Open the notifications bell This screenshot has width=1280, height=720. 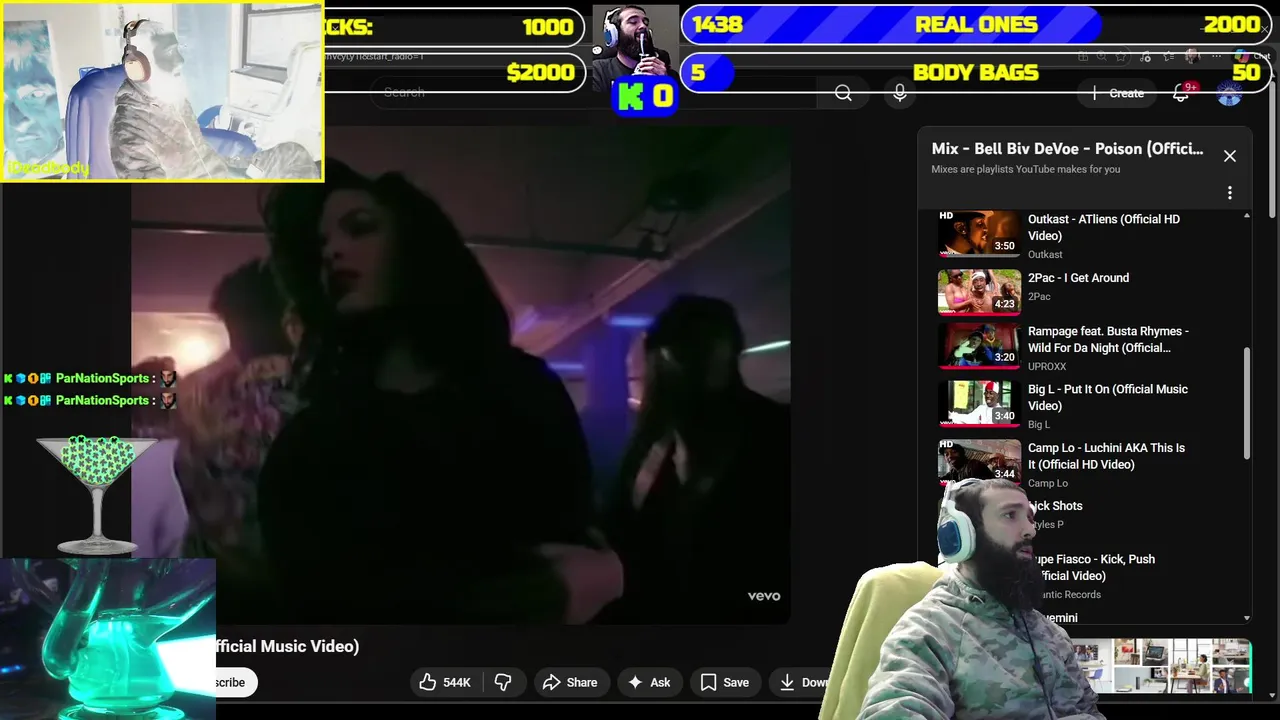tap(1181, 93)
